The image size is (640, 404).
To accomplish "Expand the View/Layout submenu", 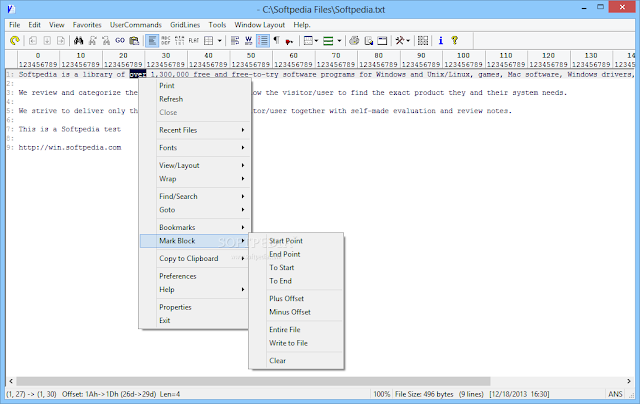I will pos(194,165).
